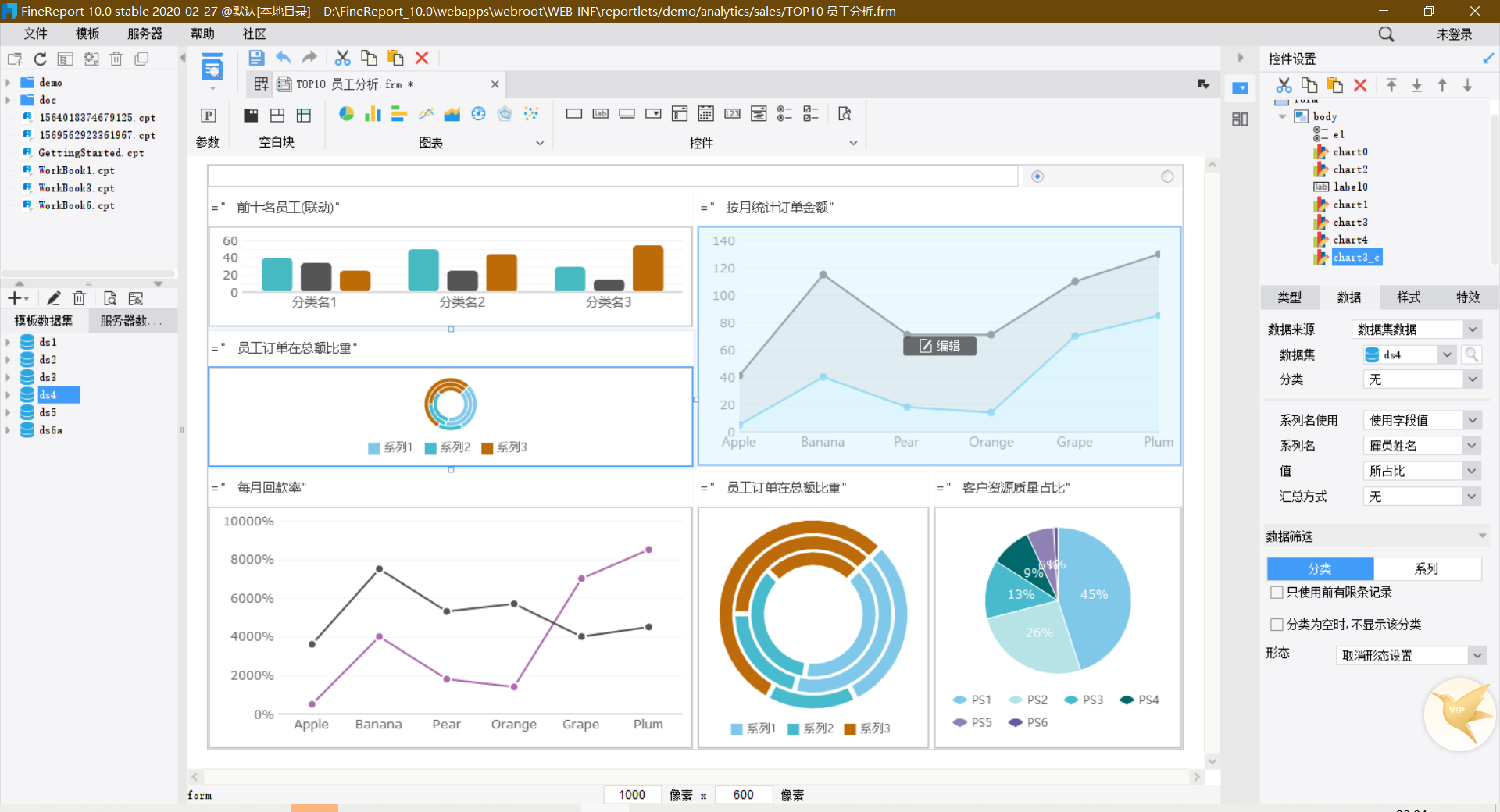Viewport: 1500px width, 812px height.
Task: Select dataset ds6a
Action: tap(51, 430)
